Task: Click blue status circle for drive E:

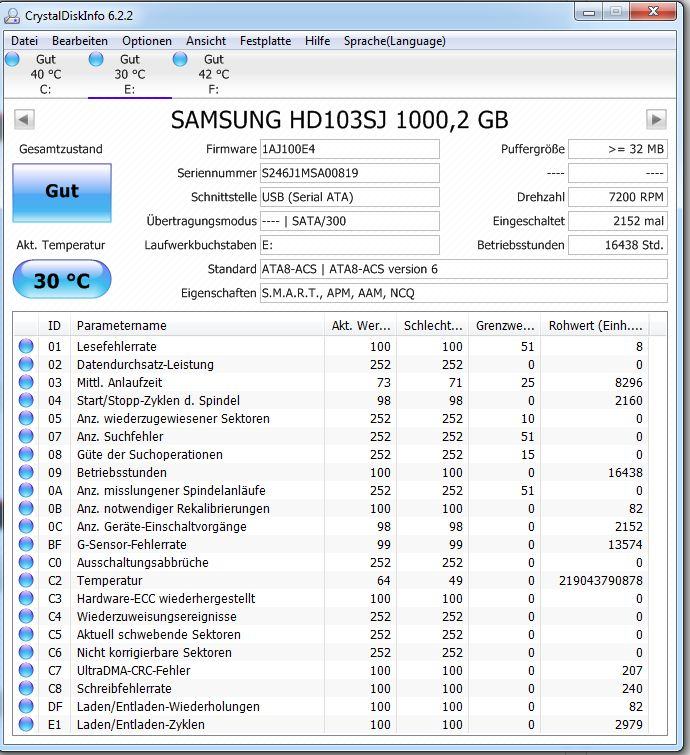Action: click(x=96, y=59)
